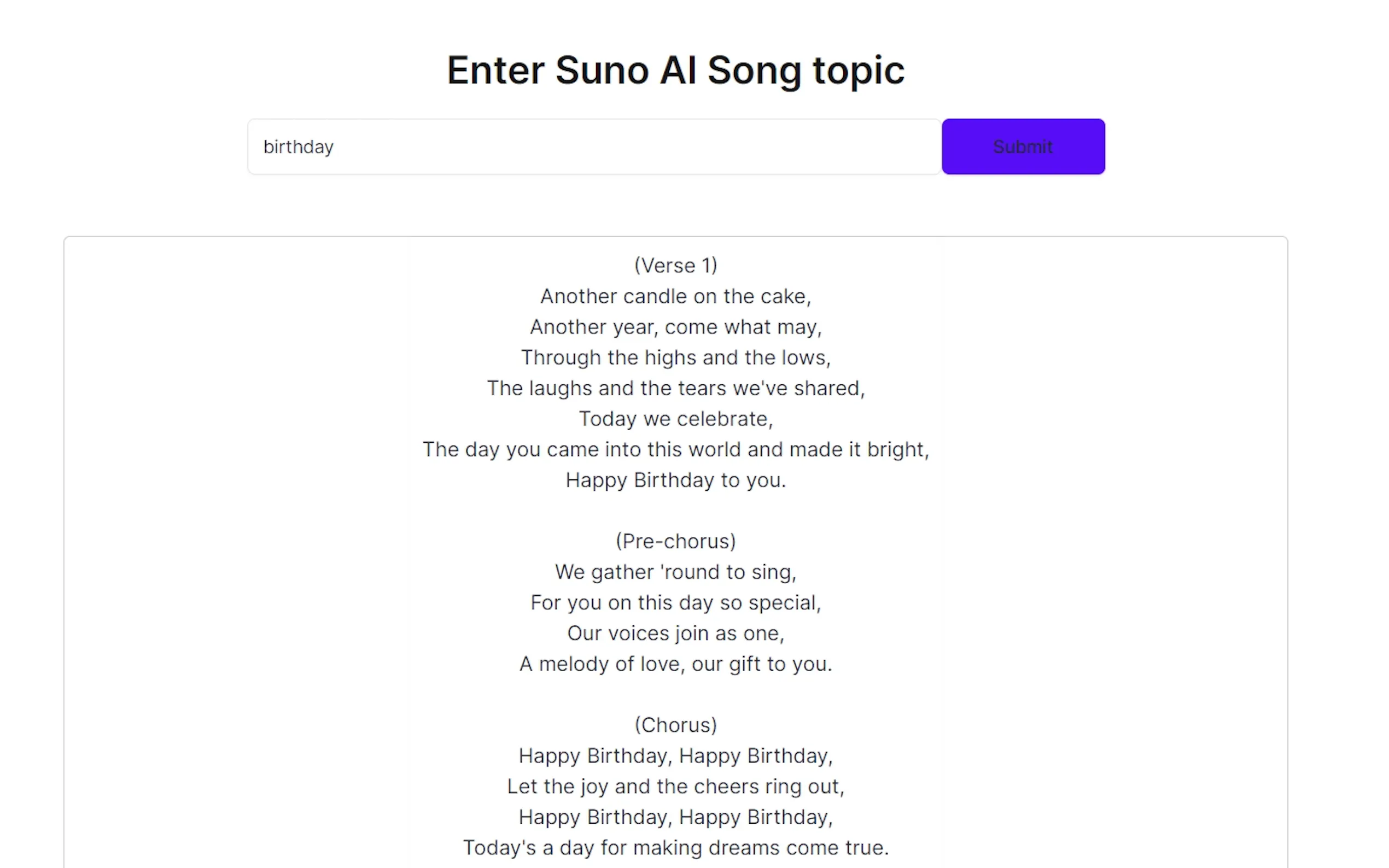Select 'Today's a day for making dreams come true.'
Image resolution: width=1389 pixels, height=868 pixels.
[x=675, y=847]
